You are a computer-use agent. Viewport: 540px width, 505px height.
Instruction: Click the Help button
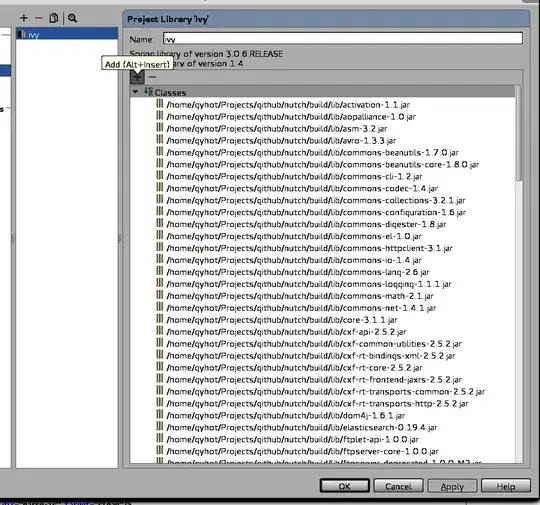coord(506,486)
